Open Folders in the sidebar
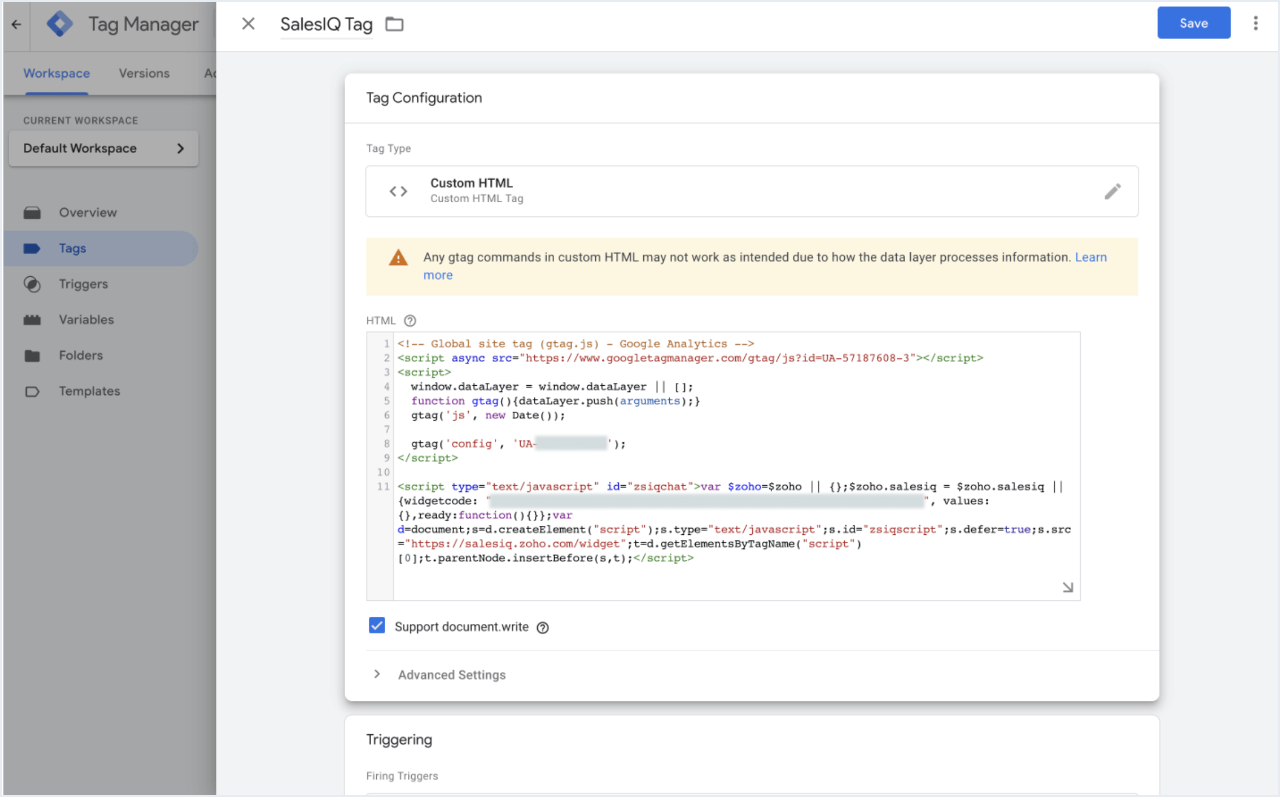Viewport: 1280px width, 797px height. [x=100, y=356]
